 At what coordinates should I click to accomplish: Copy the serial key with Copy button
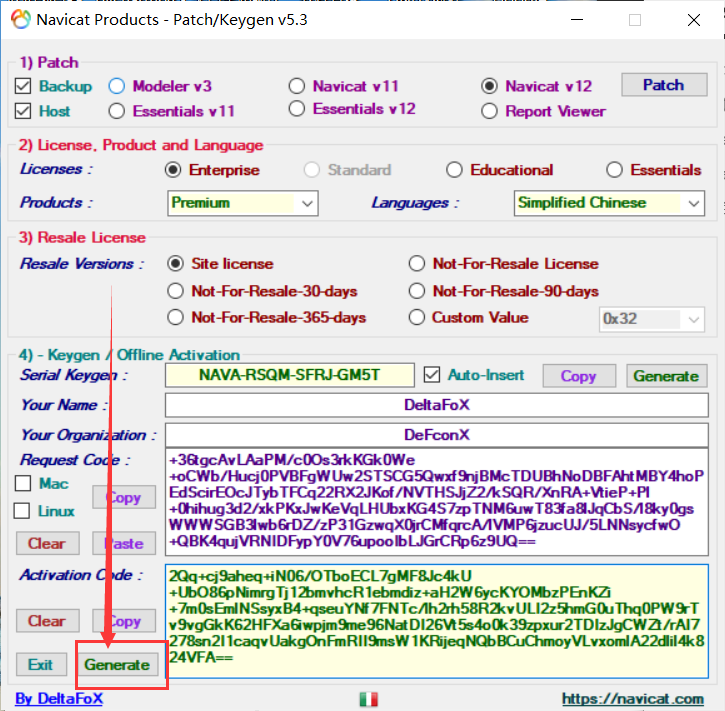coord(579,376)
